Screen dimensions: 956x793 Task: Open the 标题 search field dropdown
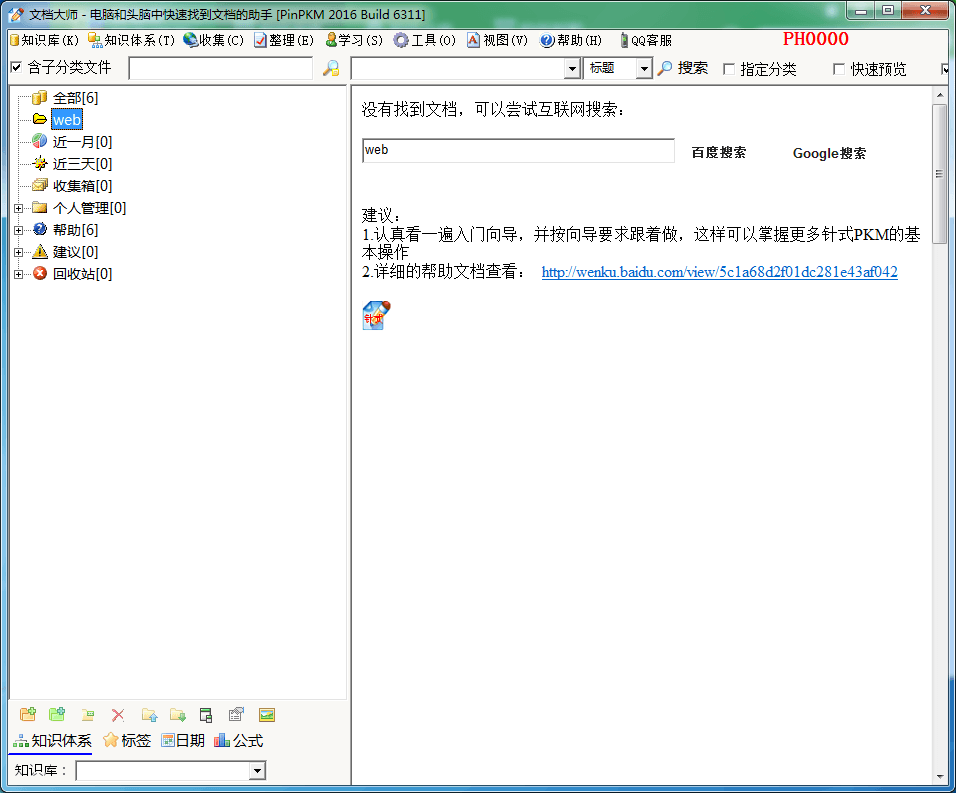[x=644, y=69]
